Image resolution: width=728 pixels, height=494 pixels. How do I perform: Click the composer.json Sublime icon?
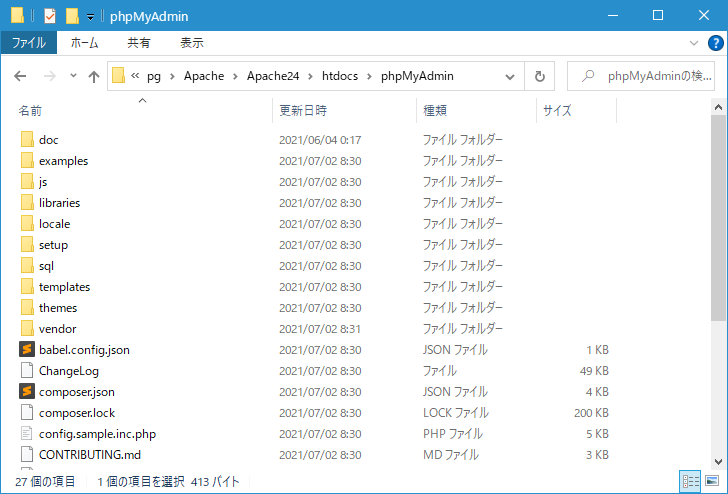tap(27, 391)
